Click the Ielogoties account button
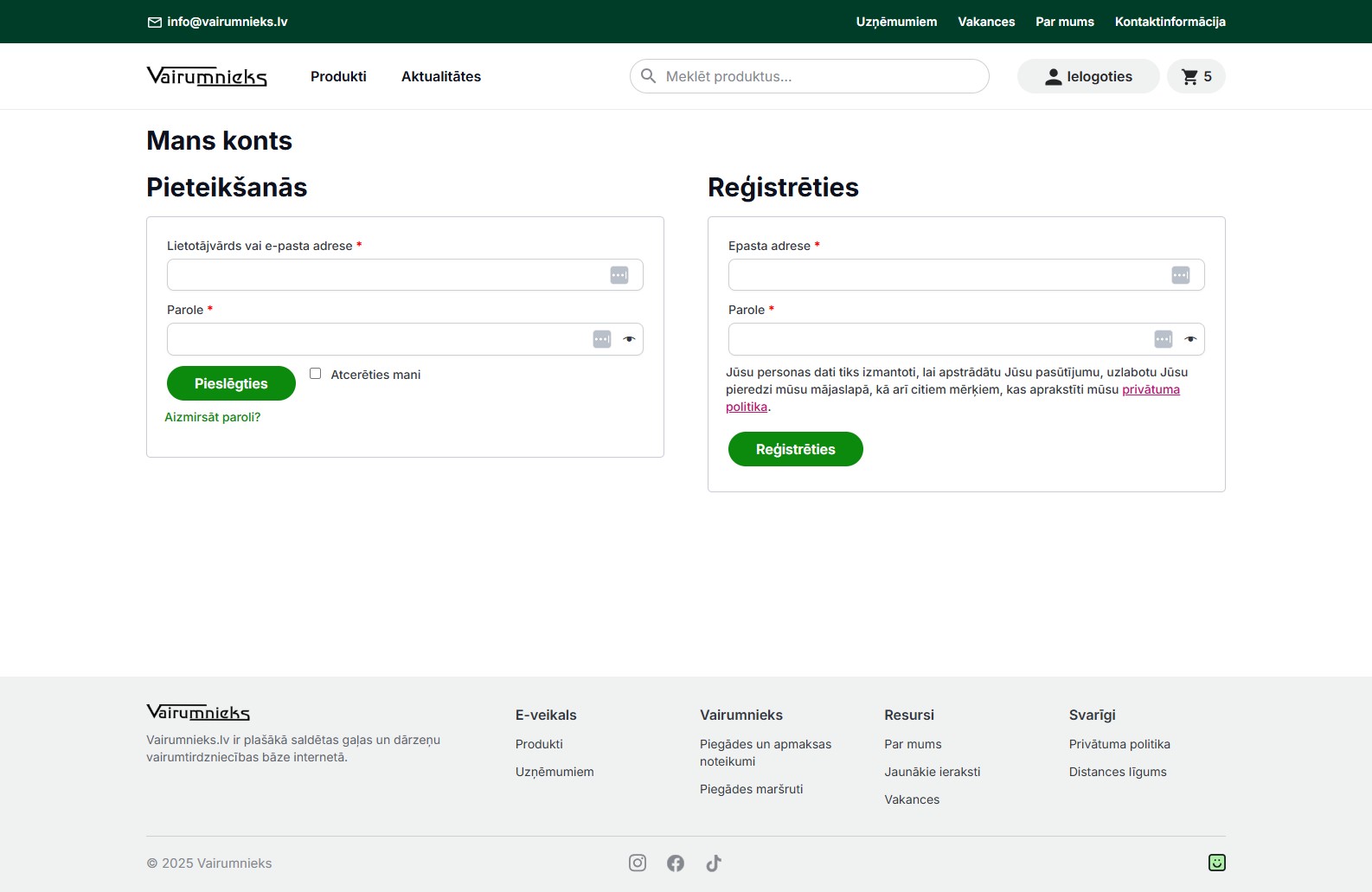Screen dimensions: 1372x892 [1087, 76]
